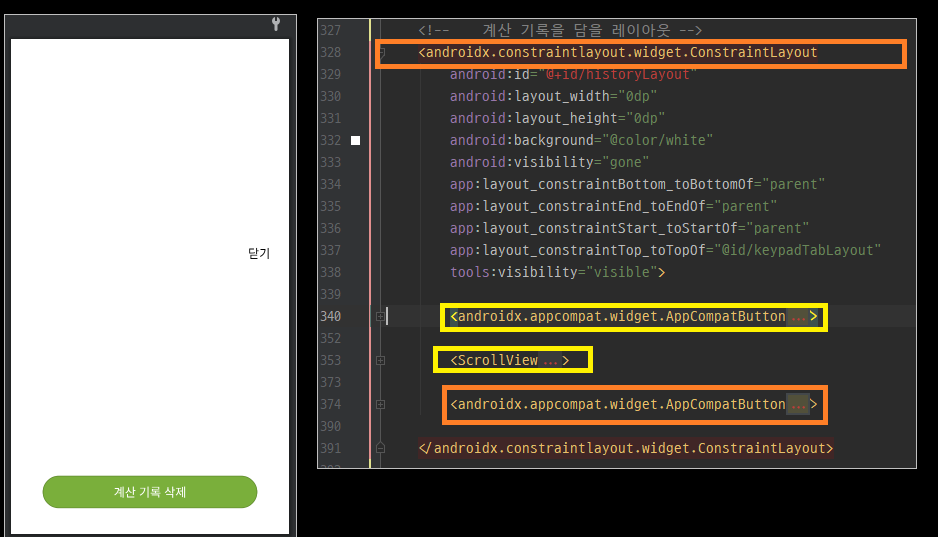Click the tools:visibility="visible" line
938x537 pixels.
click(557, 272)
